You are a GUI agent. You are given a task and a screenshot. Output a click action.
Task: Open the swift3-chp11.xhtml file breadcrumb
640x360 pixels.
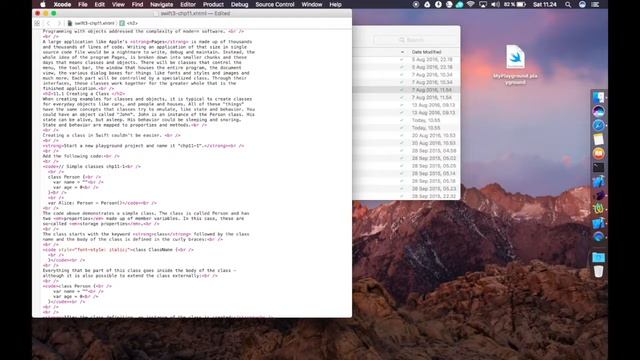(91, 23)
